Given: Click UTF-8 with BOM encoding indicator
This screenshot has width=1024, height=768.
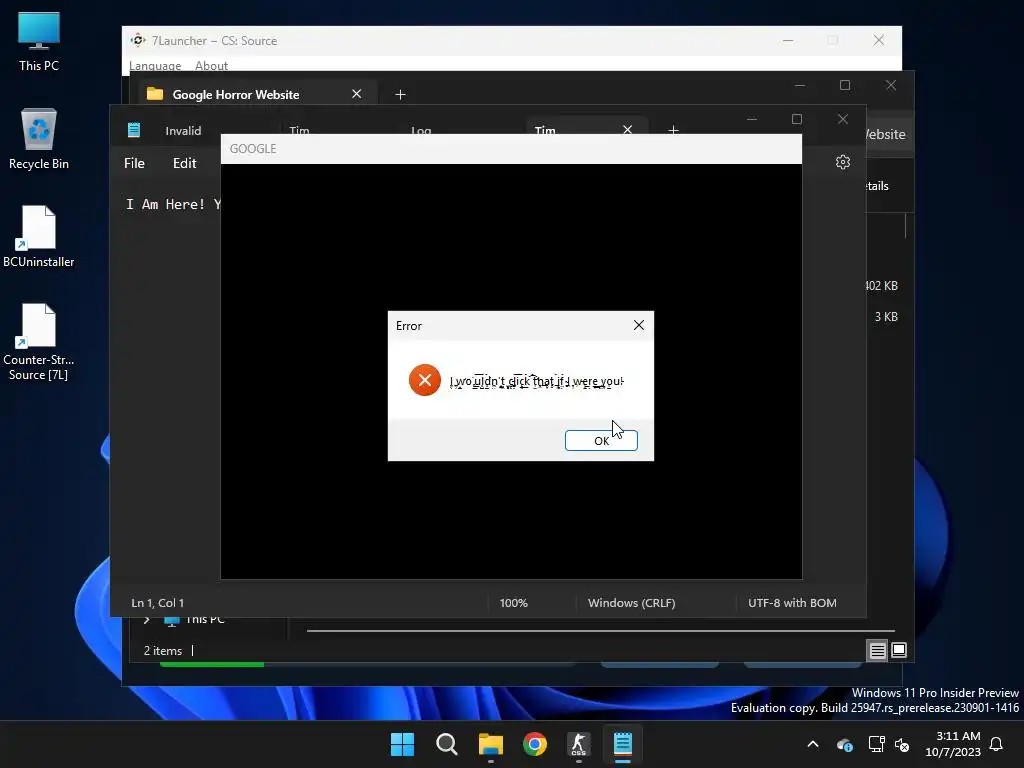Looking at the screenshot, I should (792, 603).
